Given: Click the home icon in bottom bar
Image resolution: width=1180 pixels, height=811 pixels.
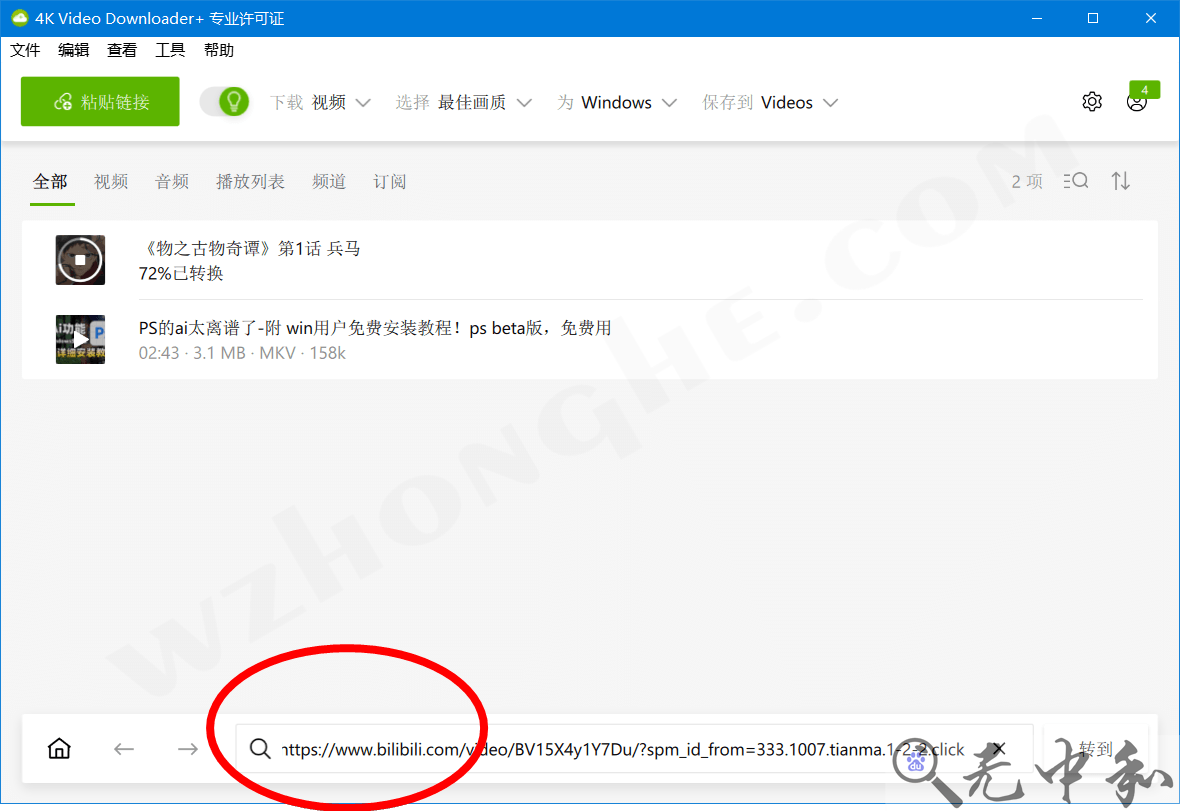Looking at the screenshot, I should point(59,748).
